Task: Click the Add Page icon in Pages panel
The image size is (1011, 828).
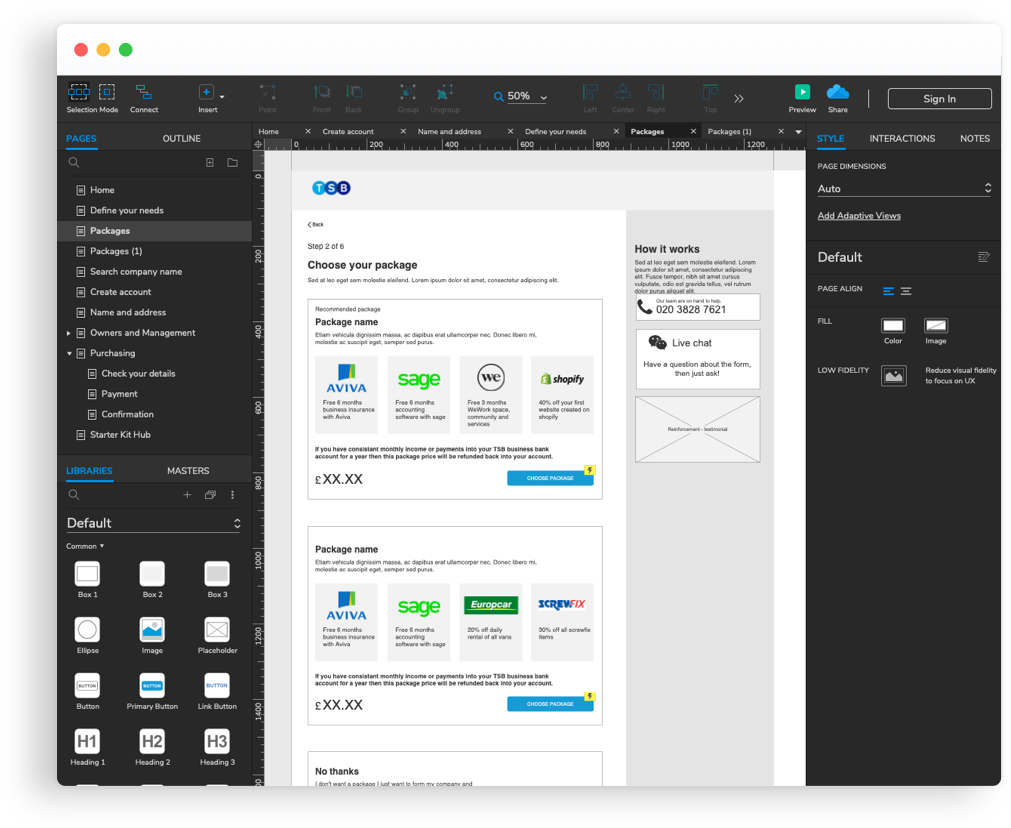Action: pyautogui.click(x=210, y=162)
